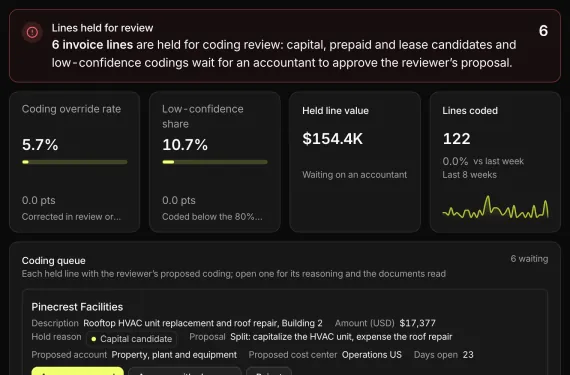Click the 'Coding queue' heading
This screenshot has height=375, width=570.
(54, 261)
